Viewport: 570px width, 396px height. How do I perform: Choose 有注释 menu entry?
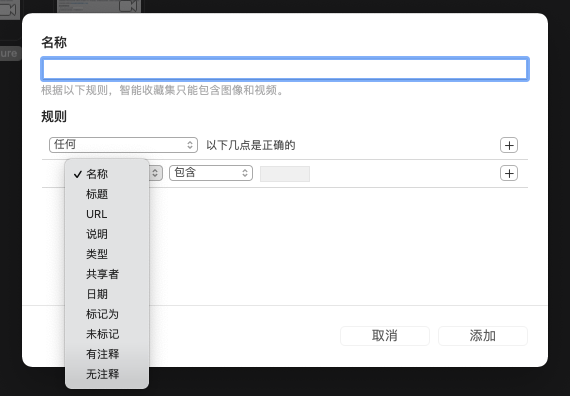pos(107,354)
